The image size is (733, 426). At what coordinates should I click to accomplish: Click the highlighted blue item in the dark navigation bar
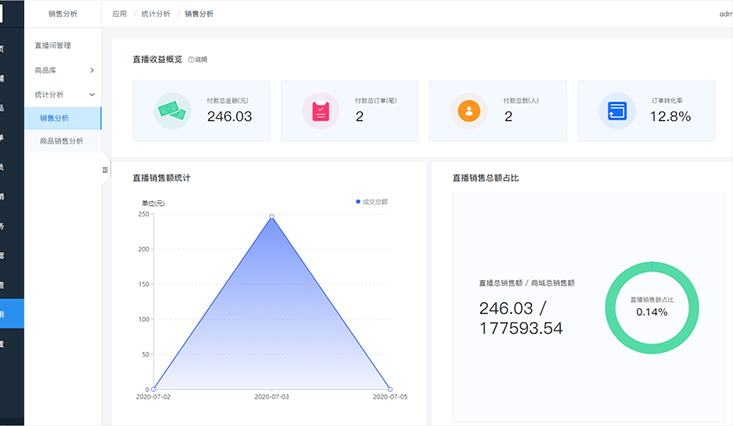point(12,314)
